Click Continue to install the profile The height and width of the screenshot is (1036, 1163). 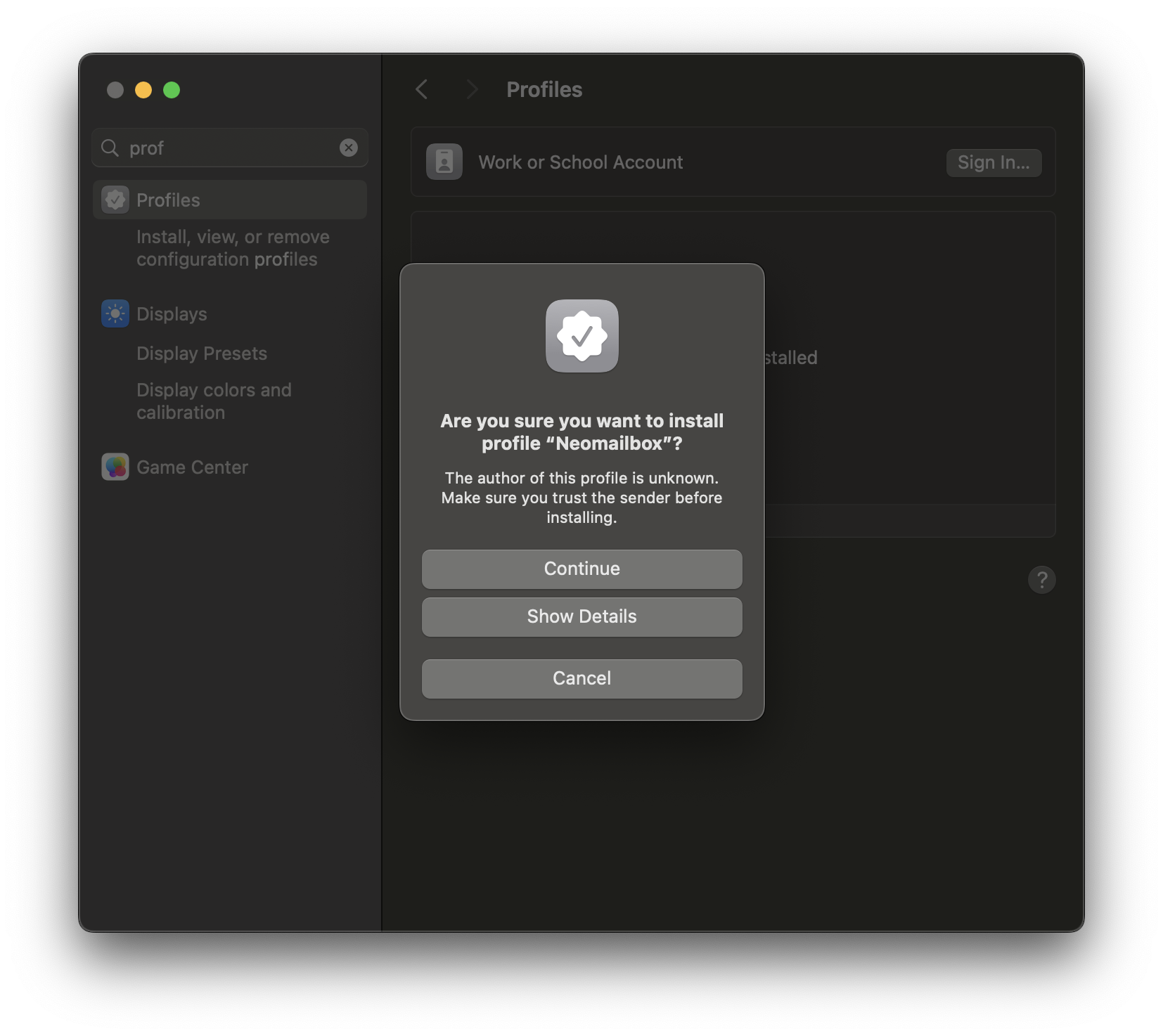coord(581,569)
